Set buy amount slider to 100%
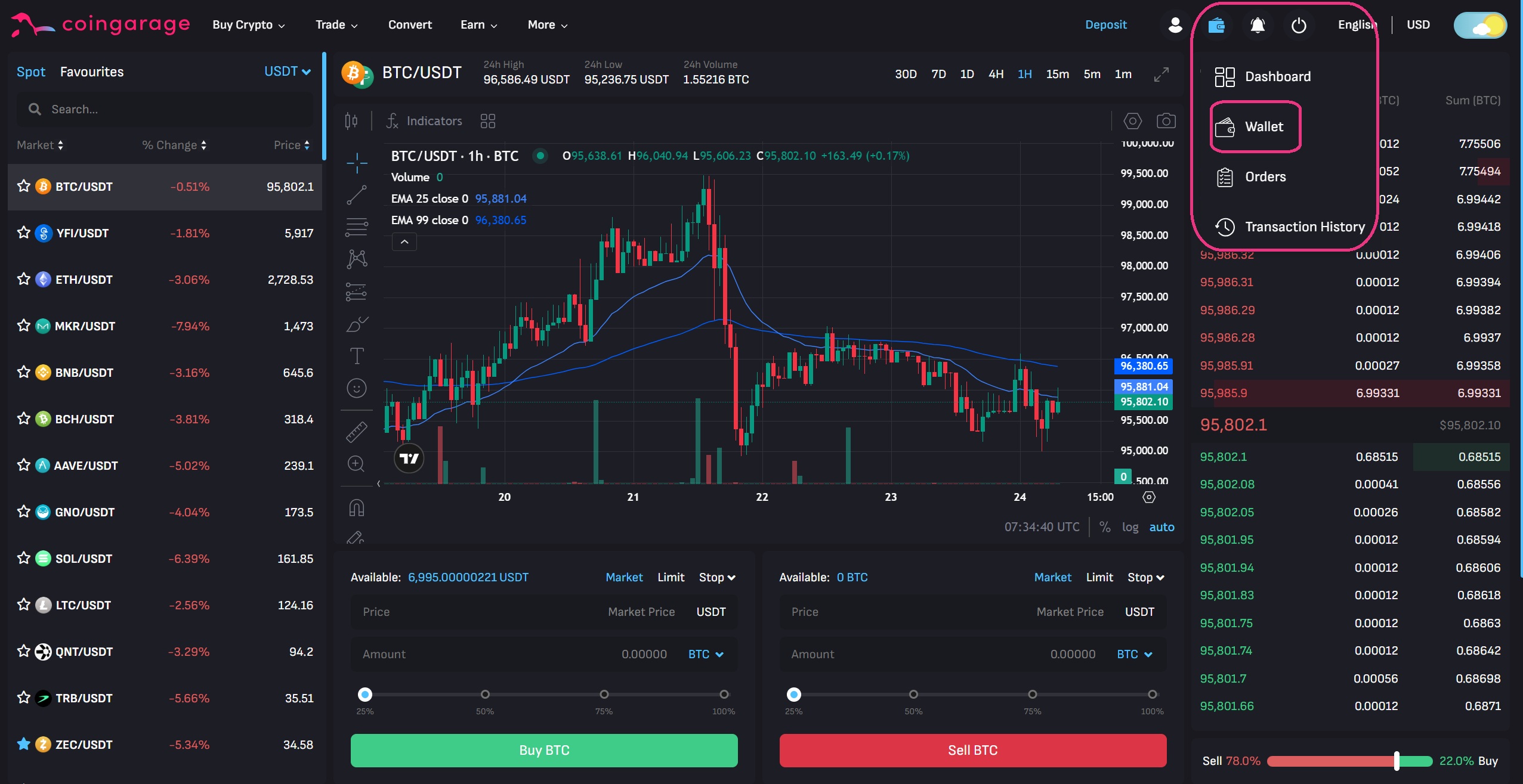The image size is (1523, 784). pos(724,694)
